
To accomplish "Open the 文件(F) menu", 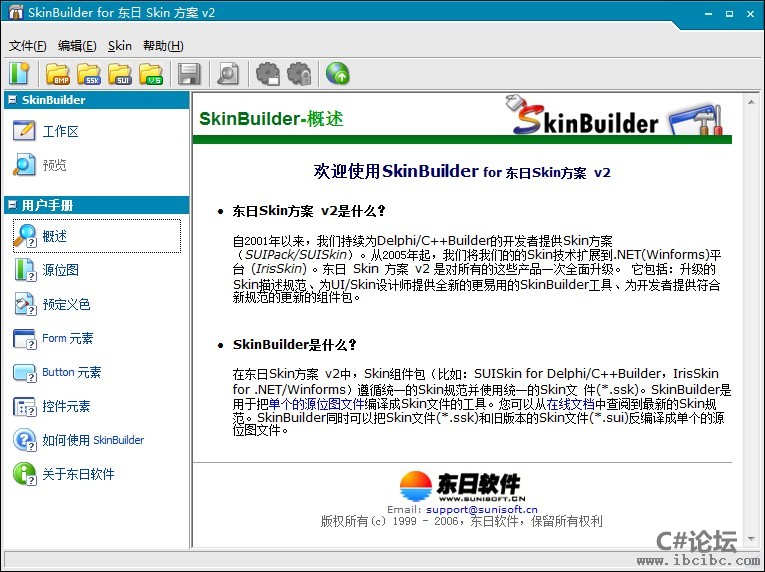I will (28, 46).
